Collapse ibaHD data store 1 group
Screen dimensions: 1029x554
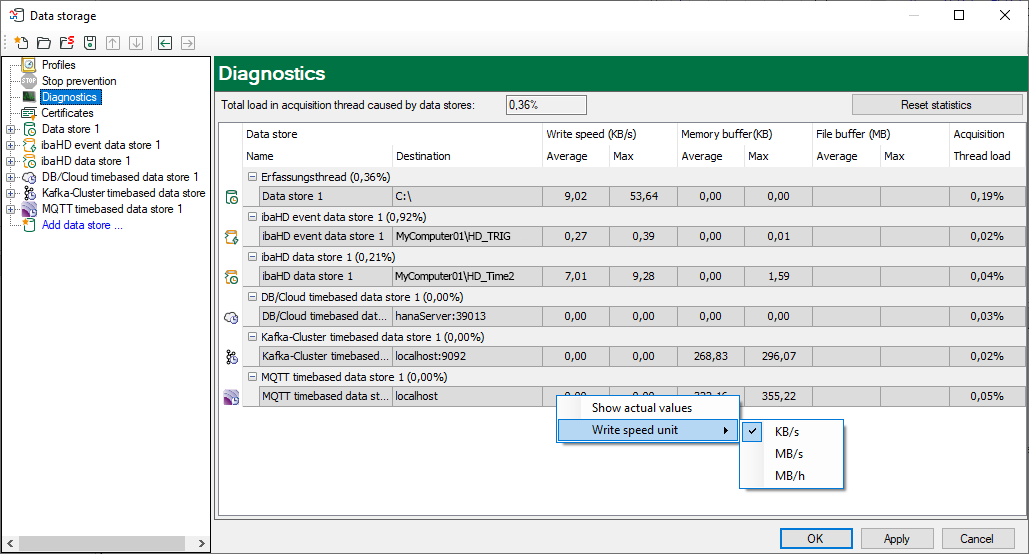click(252, 257)
